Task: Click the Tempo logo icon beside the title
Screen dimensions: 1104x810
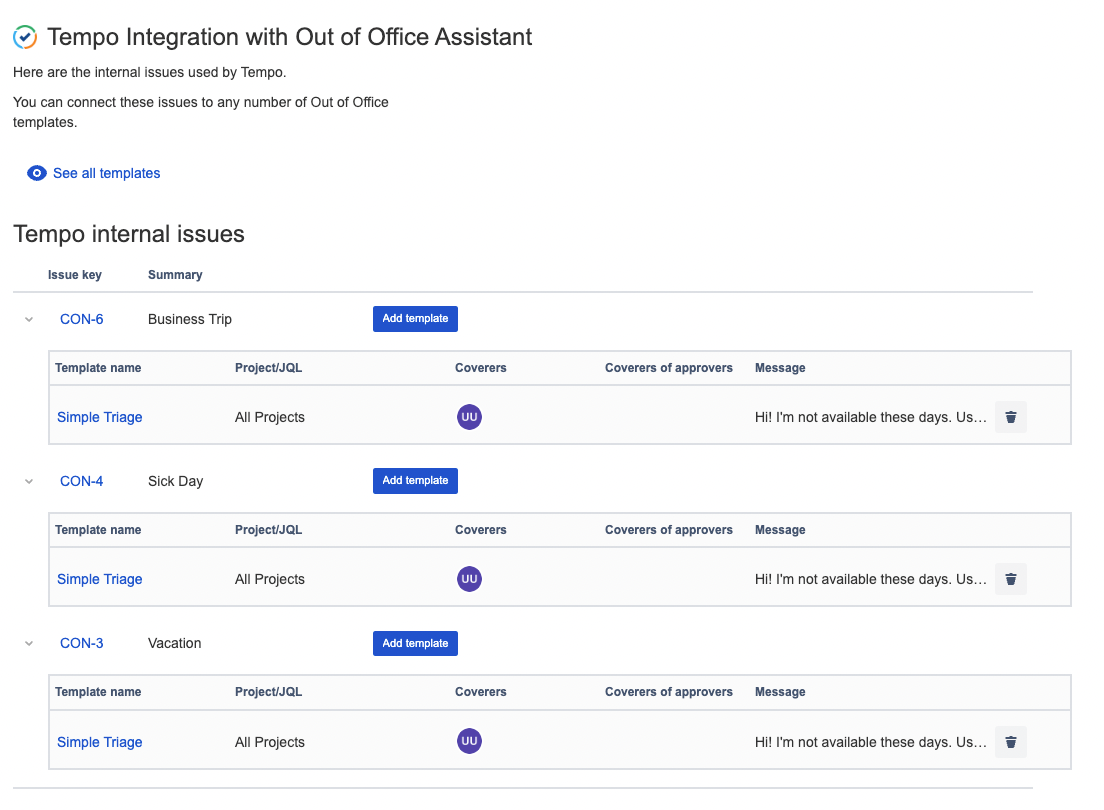Action: pos(25,37)
